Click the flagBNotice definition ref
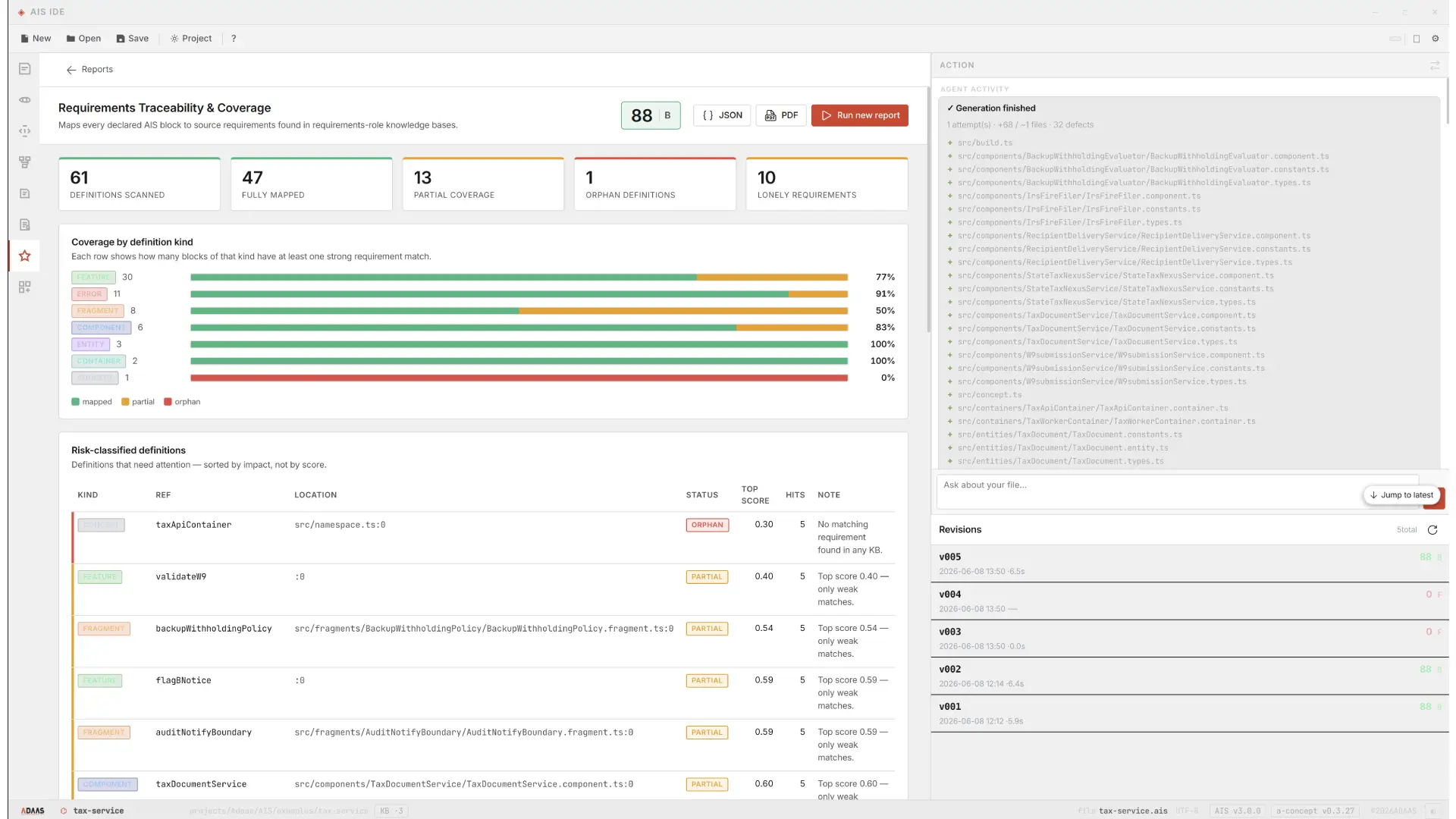The height and width of the screenshot is (819, 1456). pyautogui.click(x=184, y=681)
